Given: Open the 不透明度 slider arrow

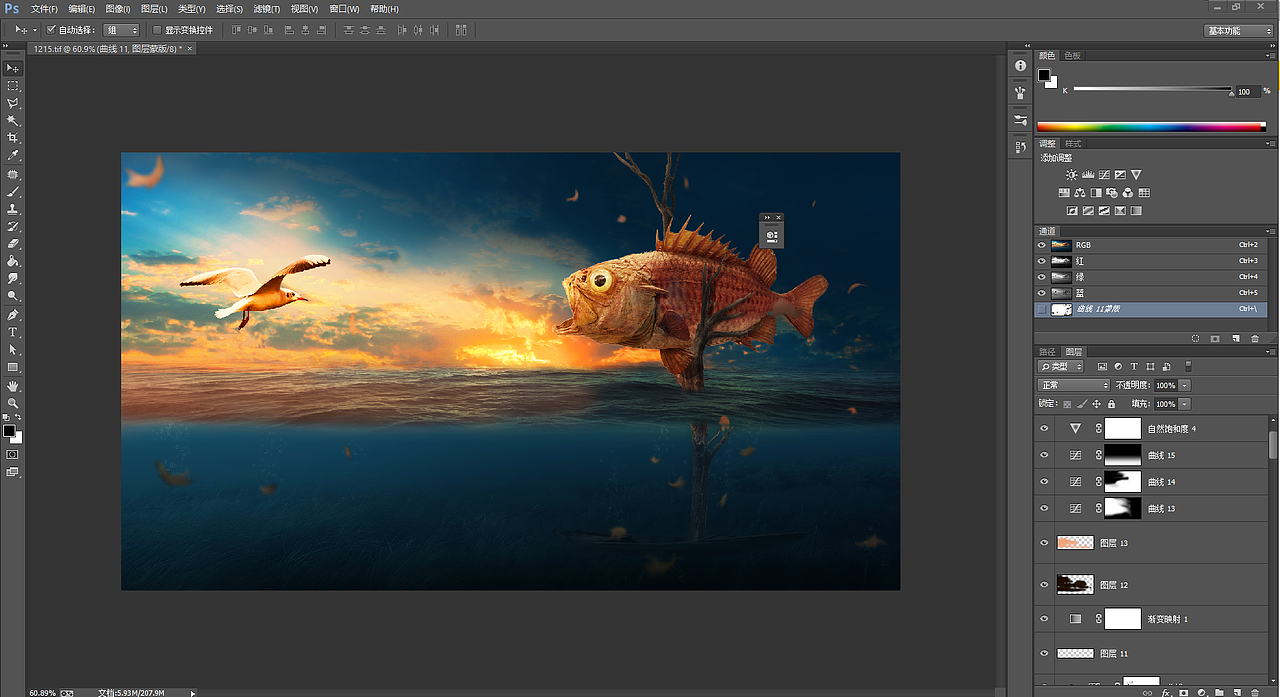Looking at the screenshot, I should [1185, 385].
